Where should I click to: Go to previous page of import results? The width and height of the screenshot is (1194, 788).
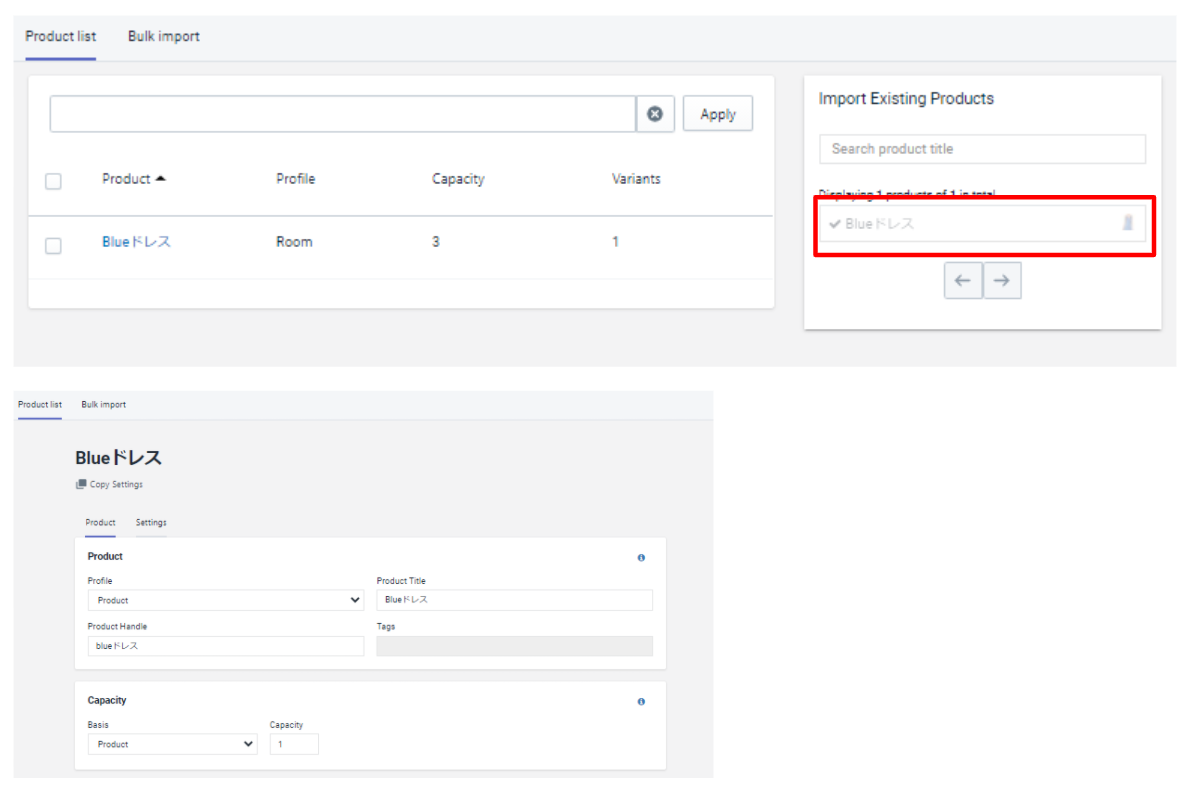tap(963, 281)
